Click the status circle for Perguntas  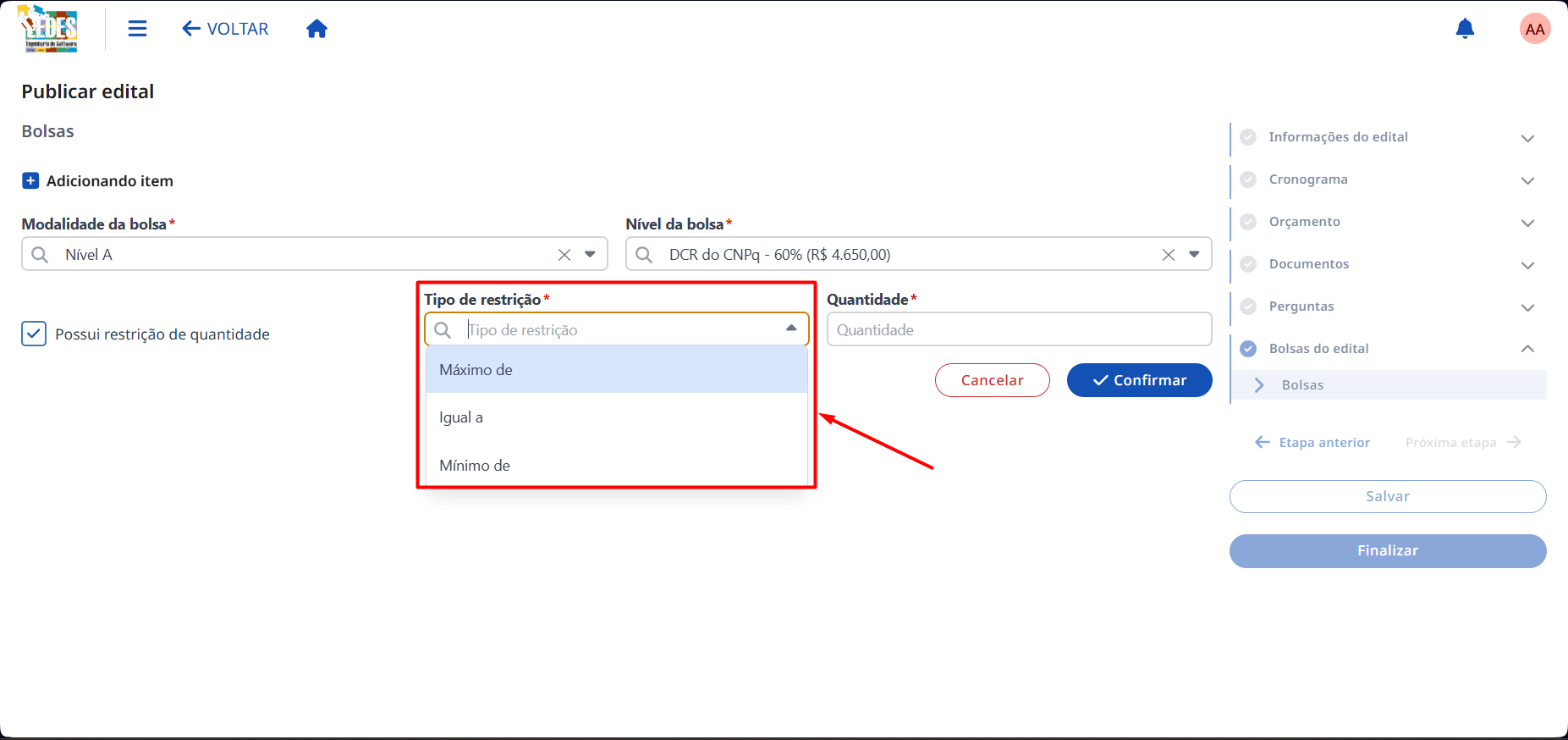[1248, 306]
